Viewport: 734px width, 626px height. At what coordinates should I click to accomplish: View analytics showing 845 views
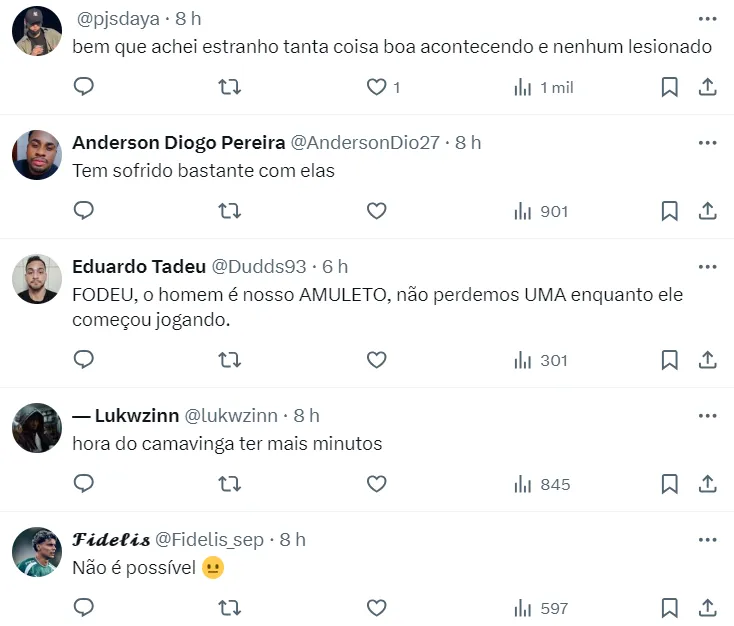click(541, 484)
